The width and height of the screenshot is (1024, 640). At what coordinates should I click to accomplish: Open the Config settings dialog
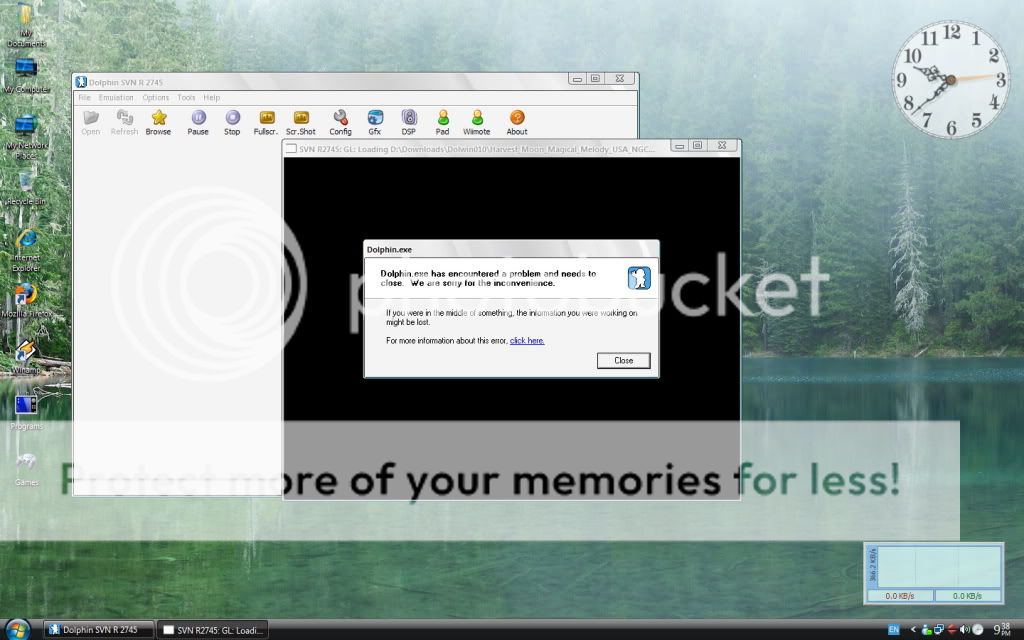[340, 120]
